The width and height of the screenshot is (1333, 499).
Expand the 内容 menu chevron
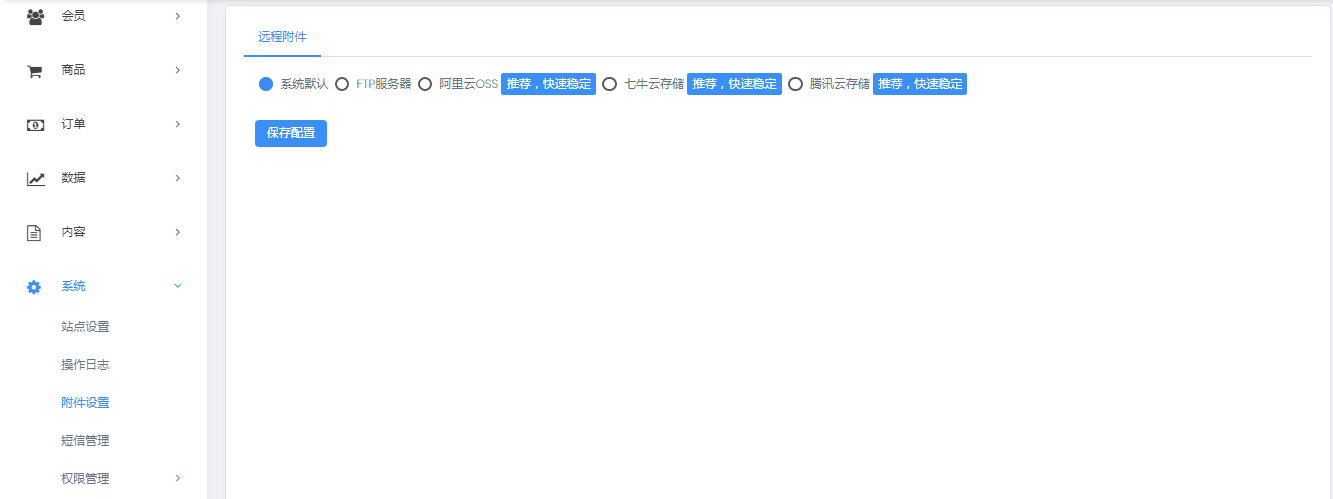[x=178, y=232]
